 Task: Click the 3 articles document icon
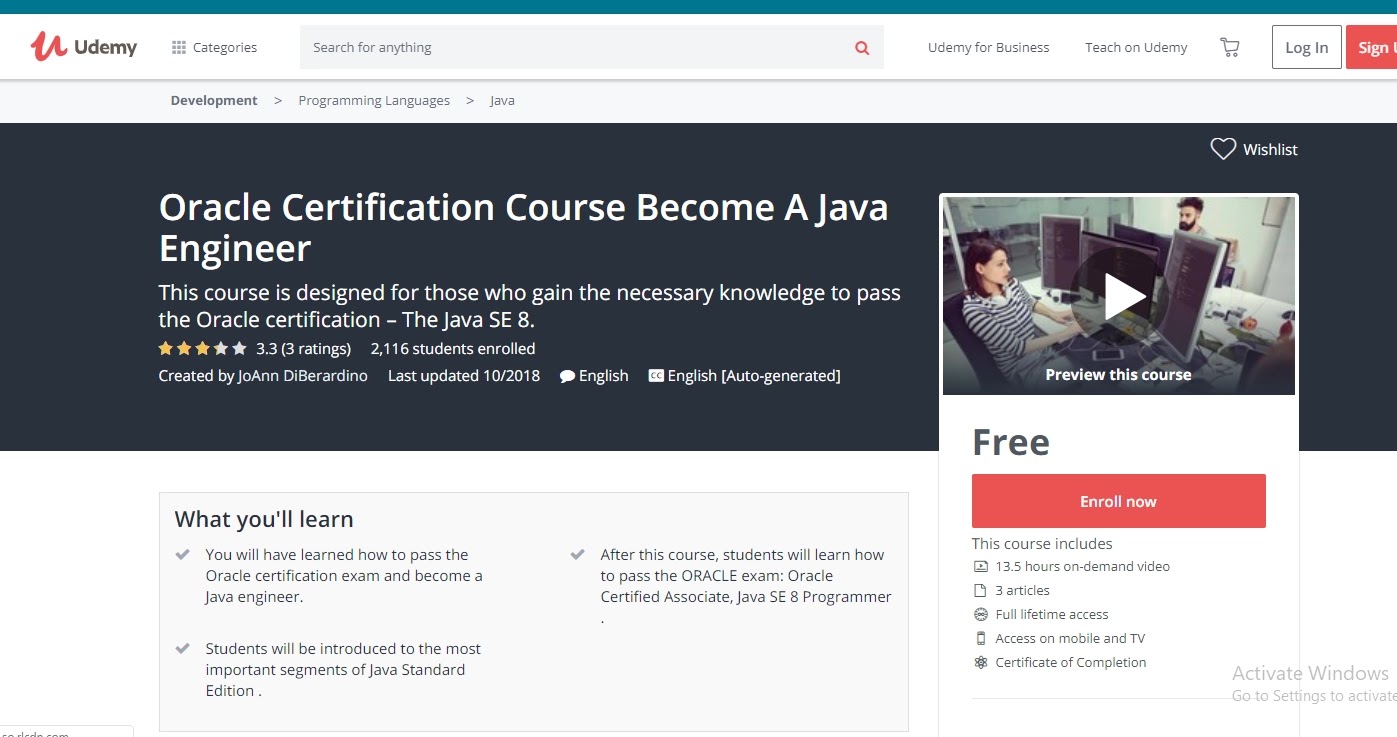click(x=980, y=590)
